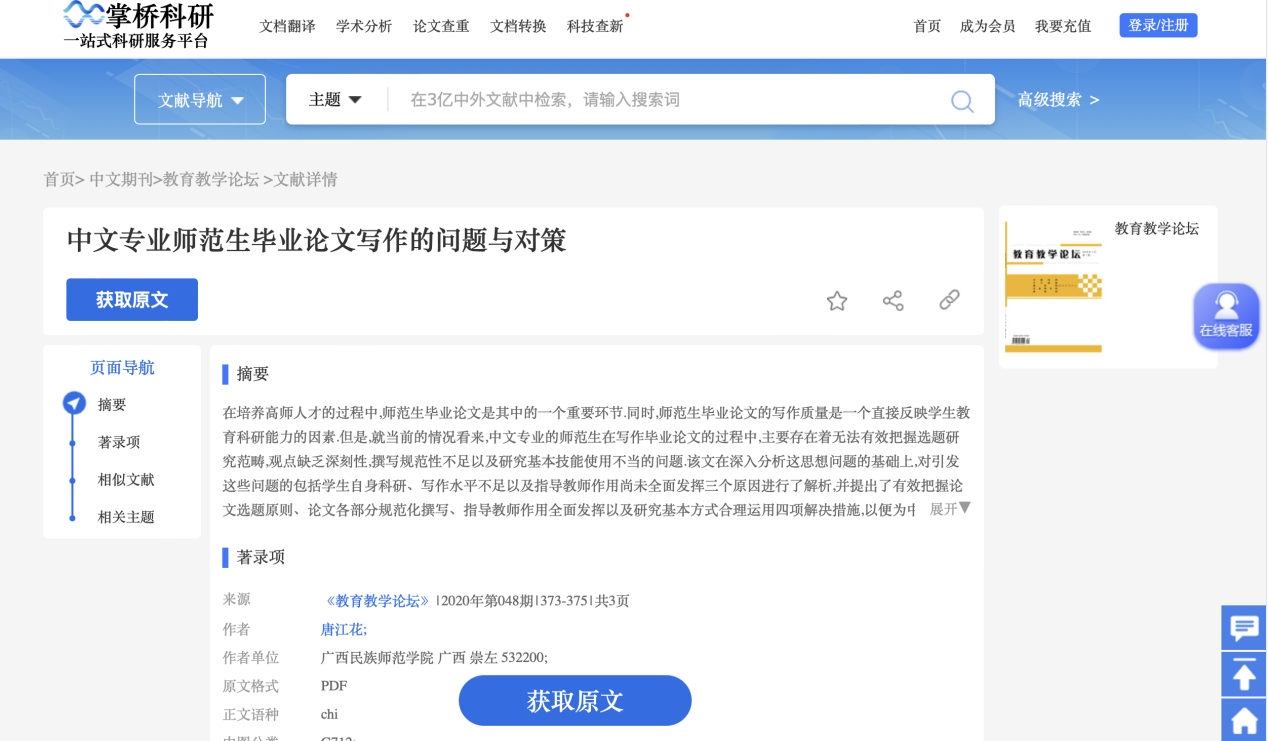This screenshot has height=741, width=1268.
Task: Click the article title 中文专业师范生毕业论文写作的问题与对策
Action: coord(317,240)
